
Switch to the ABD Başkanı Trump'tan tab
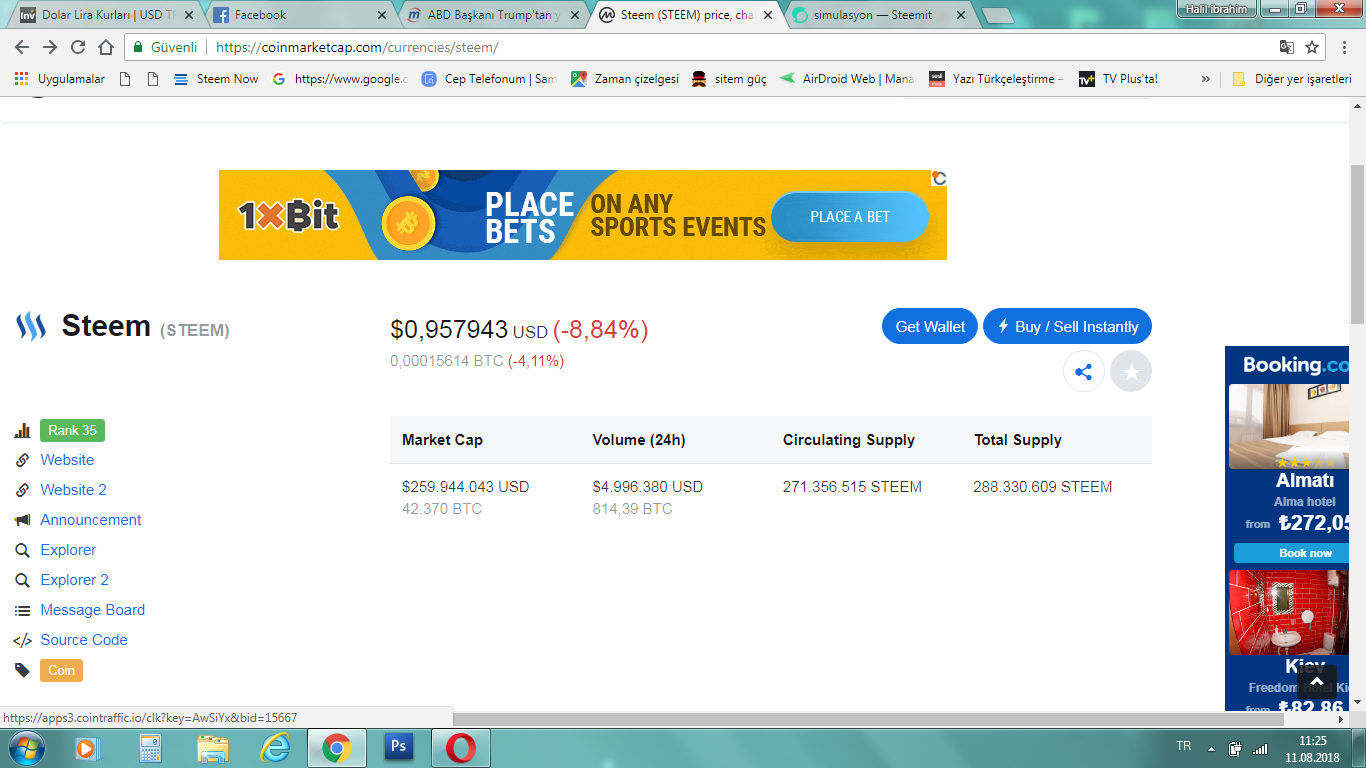(x=492, y=15)
